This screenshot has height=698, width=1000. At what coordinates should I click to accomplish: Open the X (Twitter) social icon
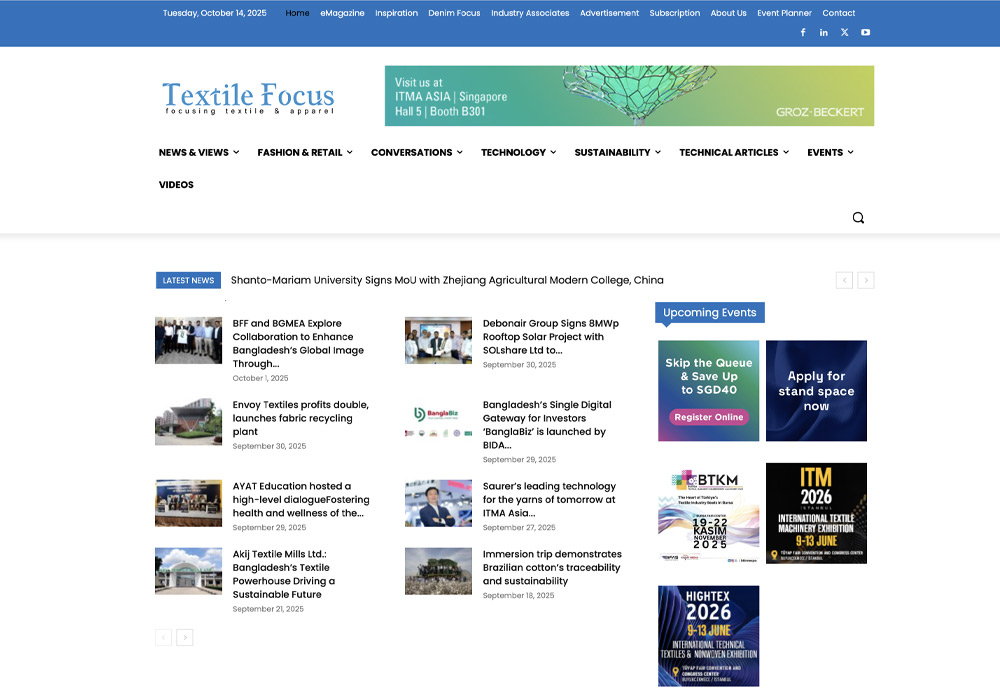[844, 32]
